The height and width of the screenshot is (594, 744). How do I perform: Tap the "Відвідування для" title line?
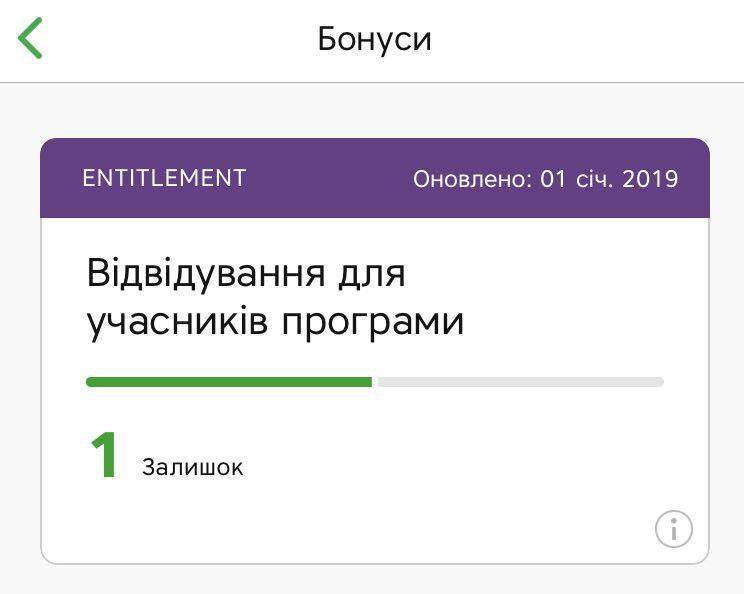point(246,274)
